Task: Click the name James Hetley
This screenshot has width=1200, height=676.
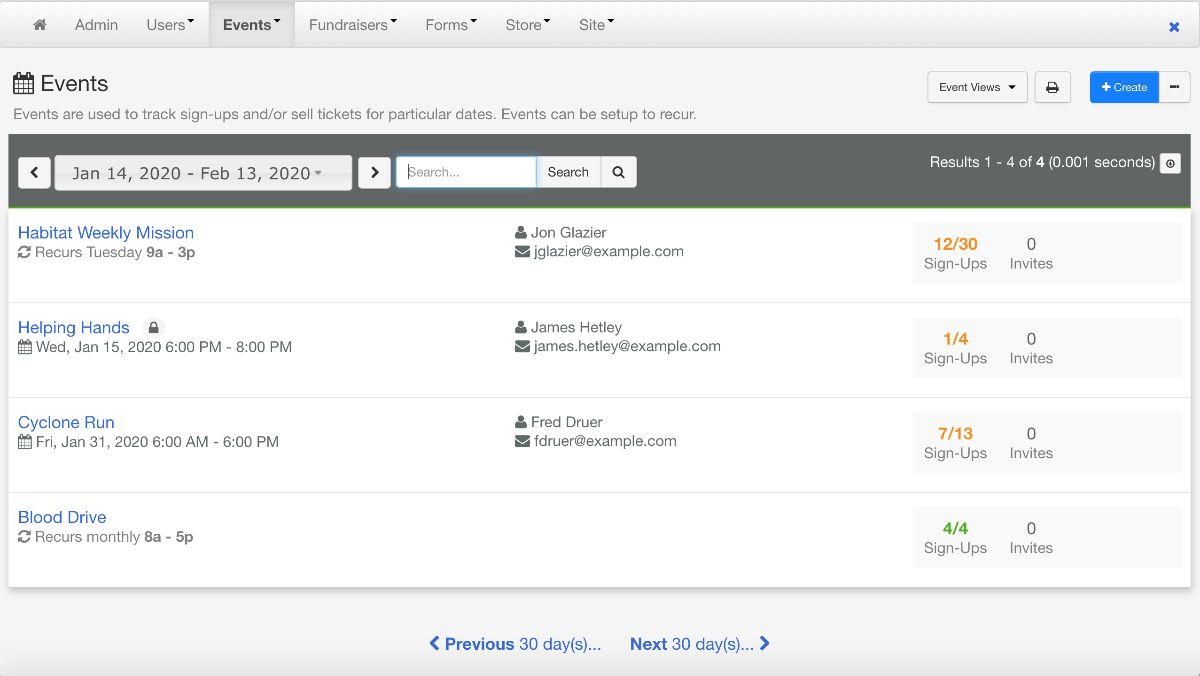Action: point(576,327)
